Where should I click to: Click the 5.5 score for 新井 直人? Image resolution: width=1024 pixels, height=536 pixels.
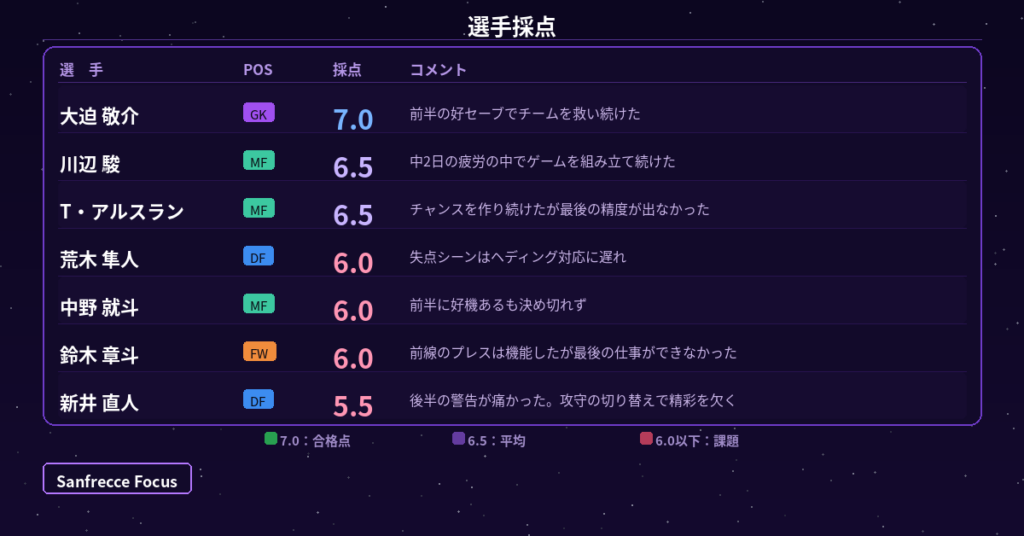pyautogui.click(x=353, y=406)
